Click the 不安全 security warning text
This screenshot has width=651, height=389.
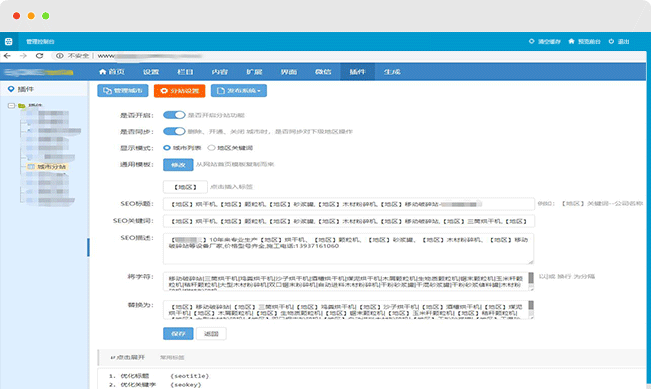point(78,56)
